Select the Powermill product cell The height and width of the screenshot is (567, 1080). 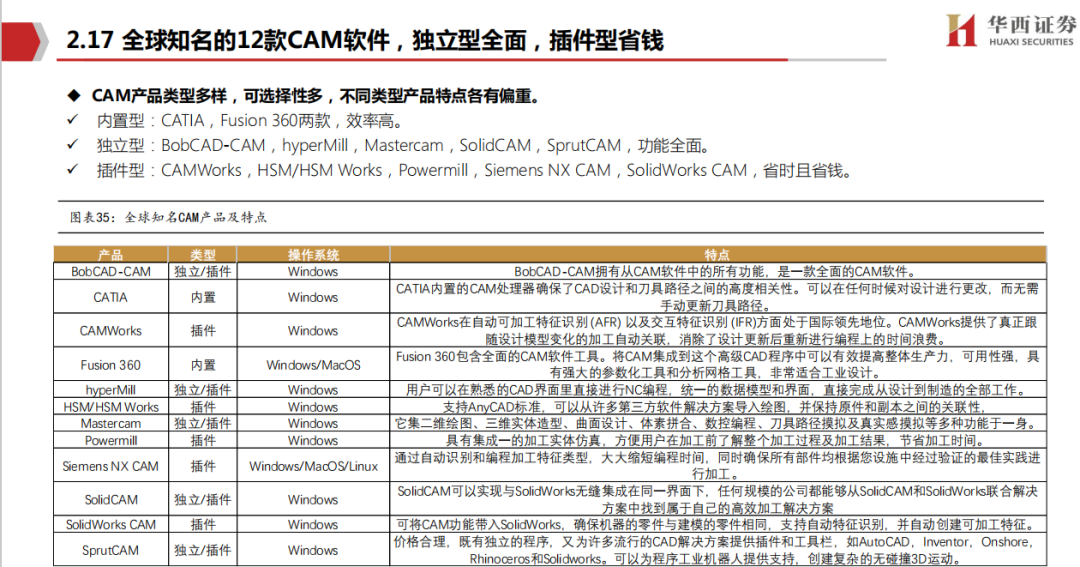(x=111, y=441)
